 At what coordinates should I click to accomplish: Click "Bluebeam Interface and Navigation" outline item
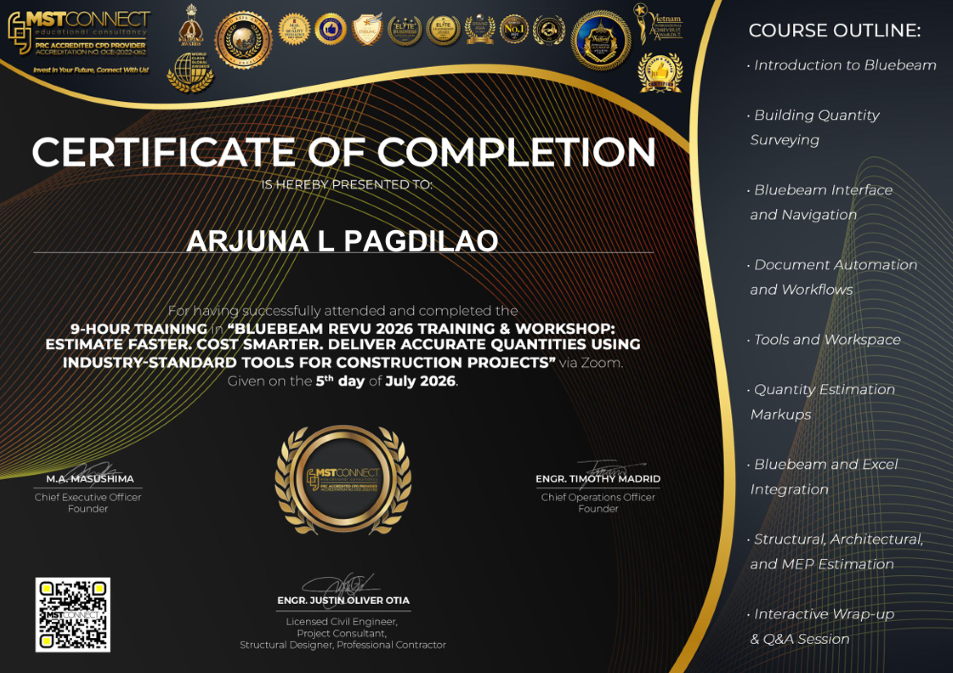coord(820,202)
